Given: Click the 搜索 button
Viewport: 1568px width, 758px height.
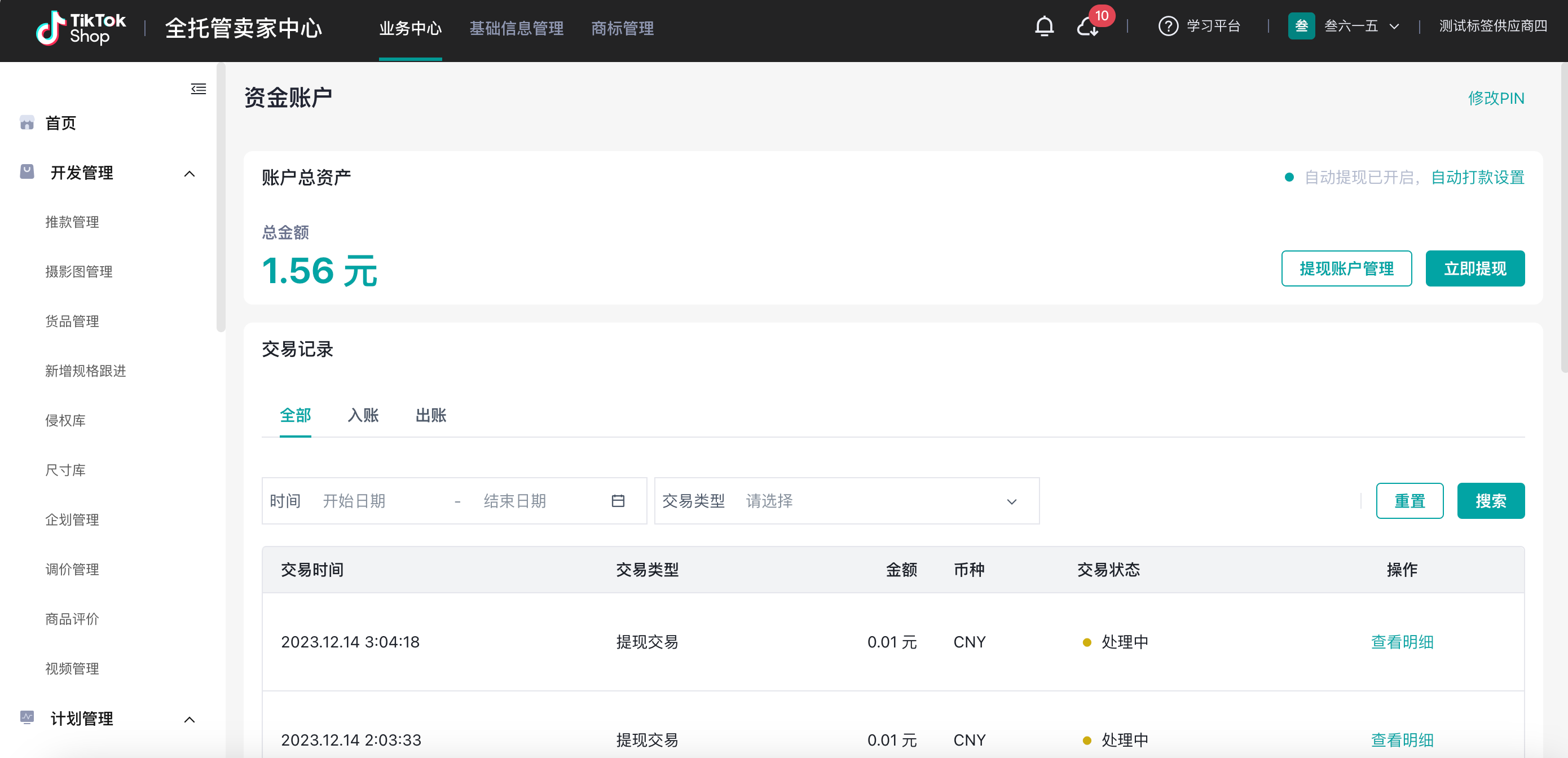Looking at the screenshot, I should click(x=1490, y=500).
